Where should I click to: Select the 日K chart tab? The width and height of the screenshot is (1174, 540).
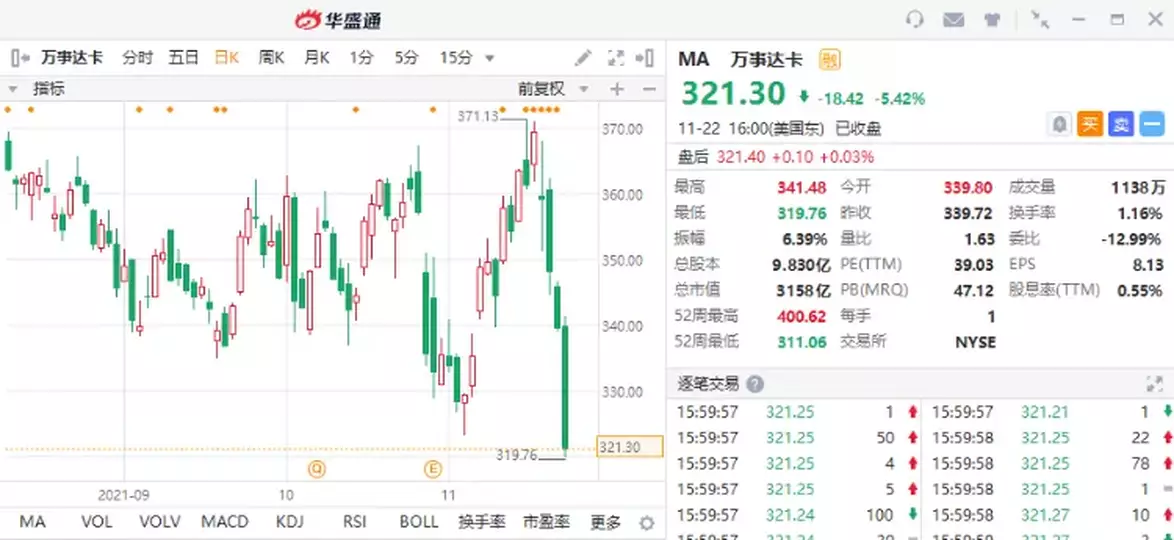226,58
